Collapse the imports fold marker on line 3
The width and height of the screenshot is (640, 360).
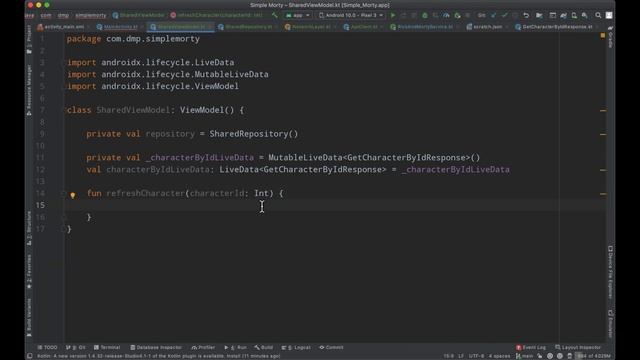pyautogui.click(x=63, y=63)
